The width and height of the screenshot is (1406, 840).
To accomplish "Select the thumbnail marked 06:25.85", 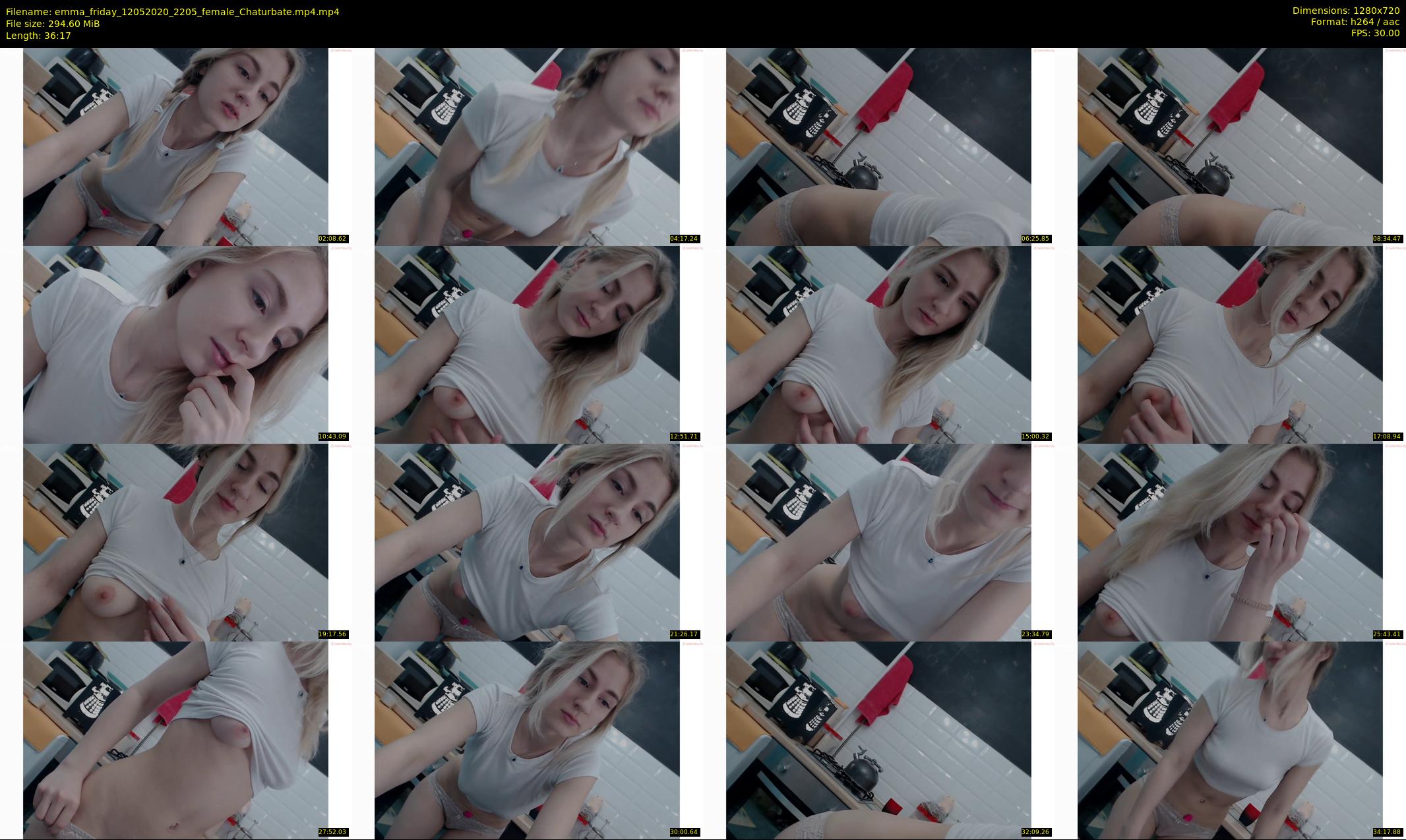I will point(878,146).
